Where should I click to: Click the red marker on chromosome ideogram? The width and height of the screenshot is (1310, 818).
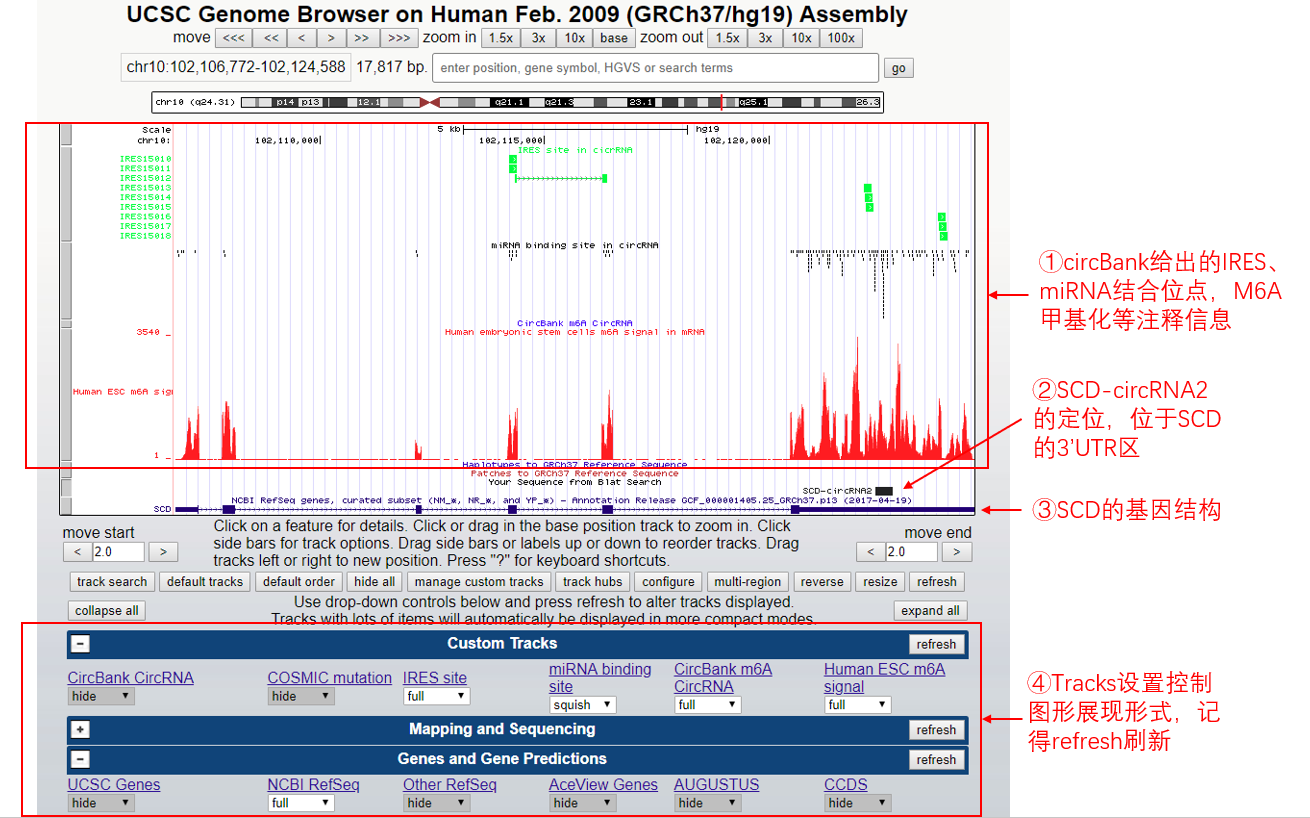coord(721,102)
